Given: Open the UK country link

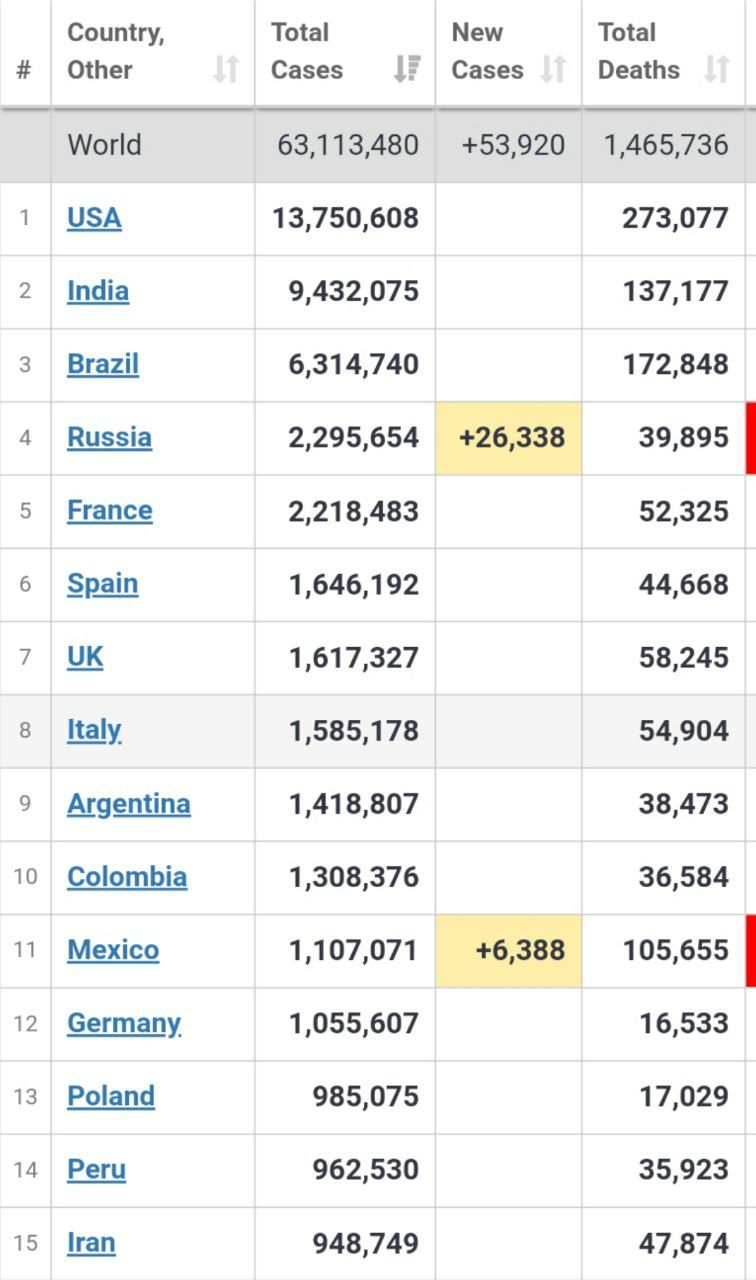Looking at the screenshot, I should pos(85,657).
